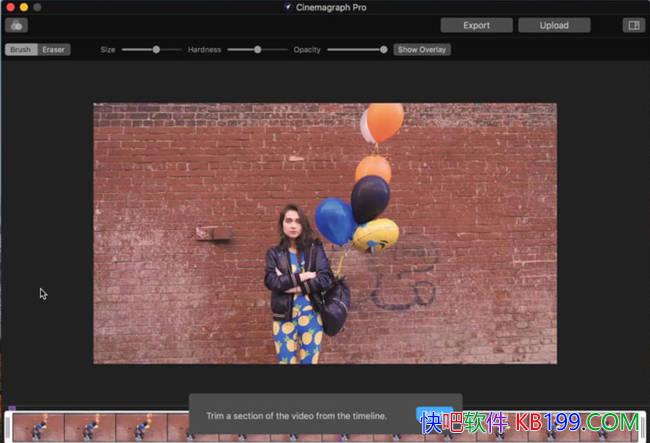Click the green full-screen window button
650x443 pixels.
37,7
